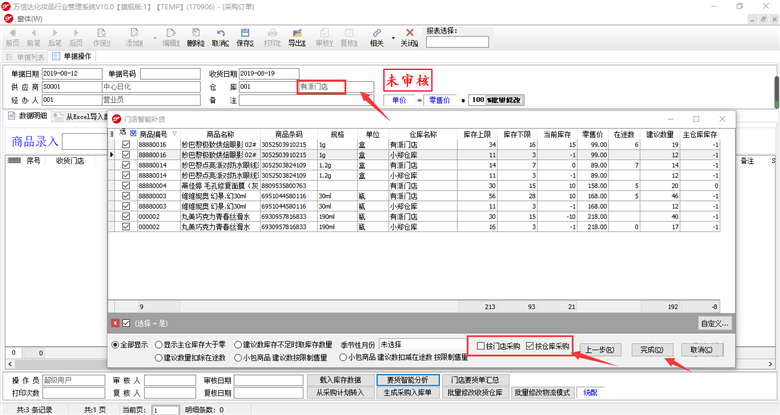Image resolution: width=780 pixels, height=415 pixels.
Task: Switch to the 单据列表 tab
Action: click(25, 57)
